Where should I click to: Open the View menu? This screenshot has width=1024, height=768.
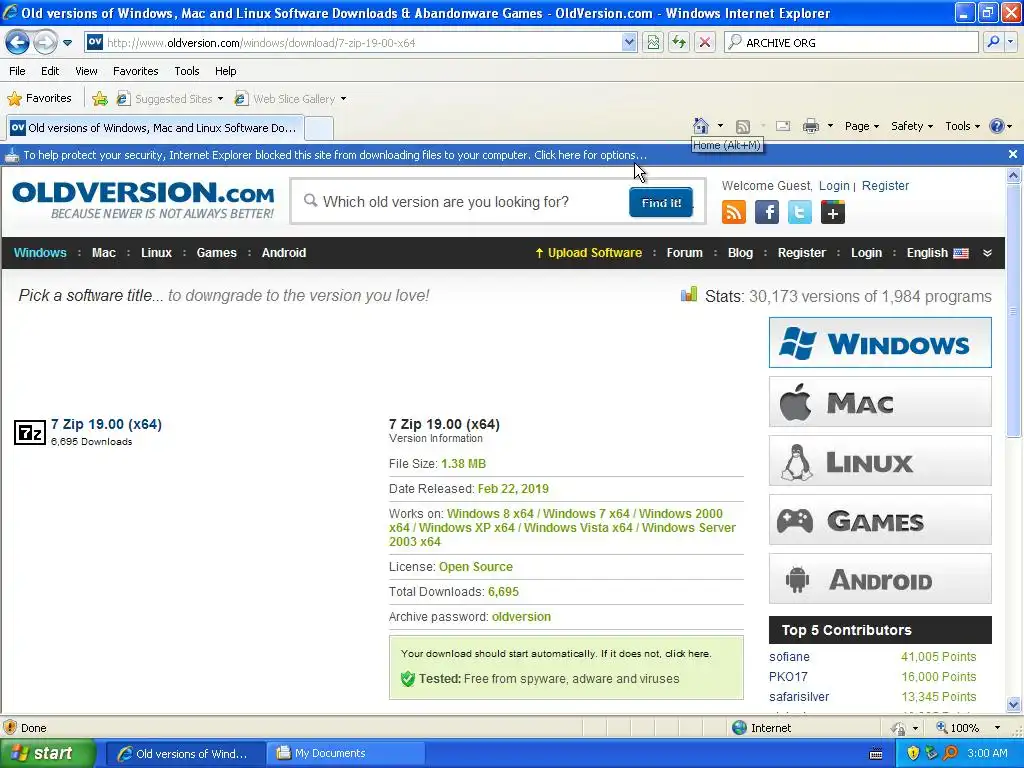pyautogui.click(x=86, y=71)
